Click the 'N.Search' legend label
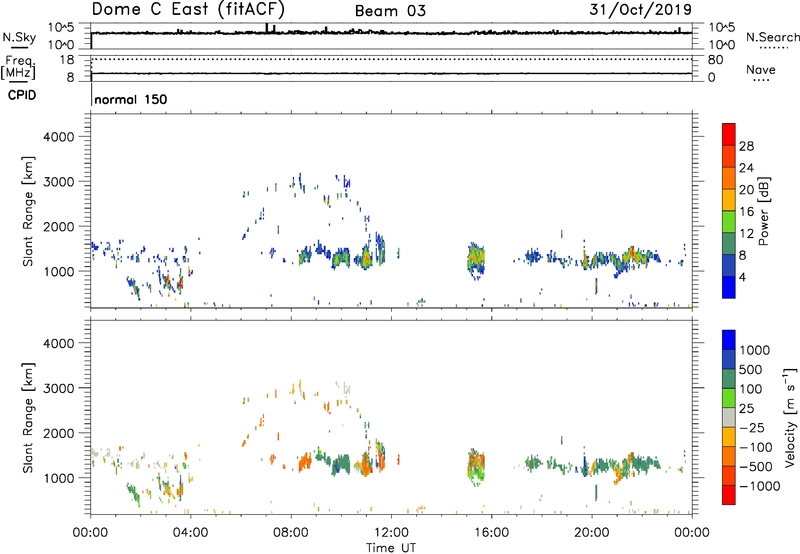The image size is (800, 554). pyautogui.click(x=772, y=37)
